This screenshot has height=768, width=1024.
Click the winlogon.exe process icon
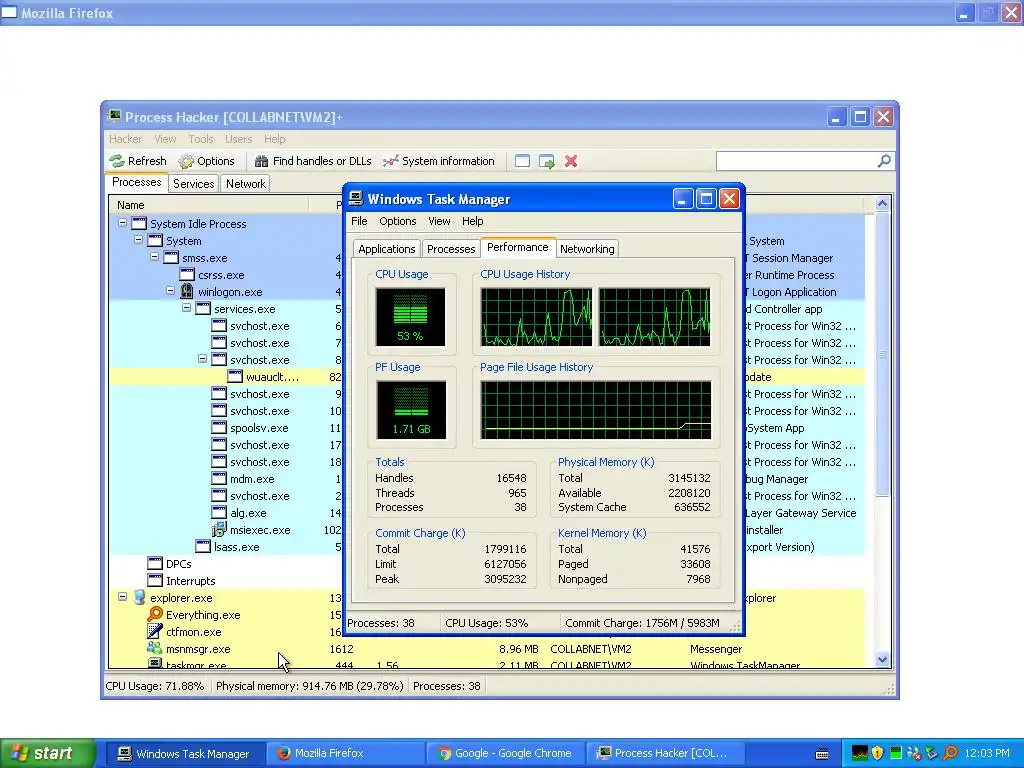tap(187, 291)
